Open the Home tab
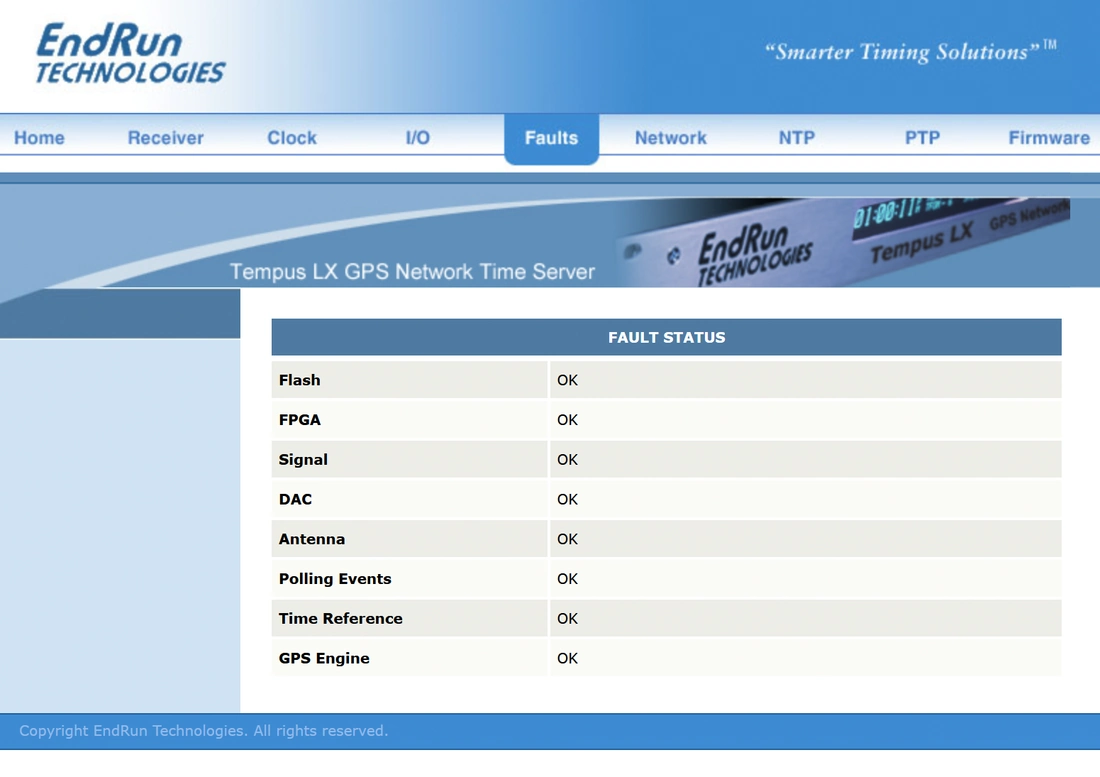 click(39, 138)
